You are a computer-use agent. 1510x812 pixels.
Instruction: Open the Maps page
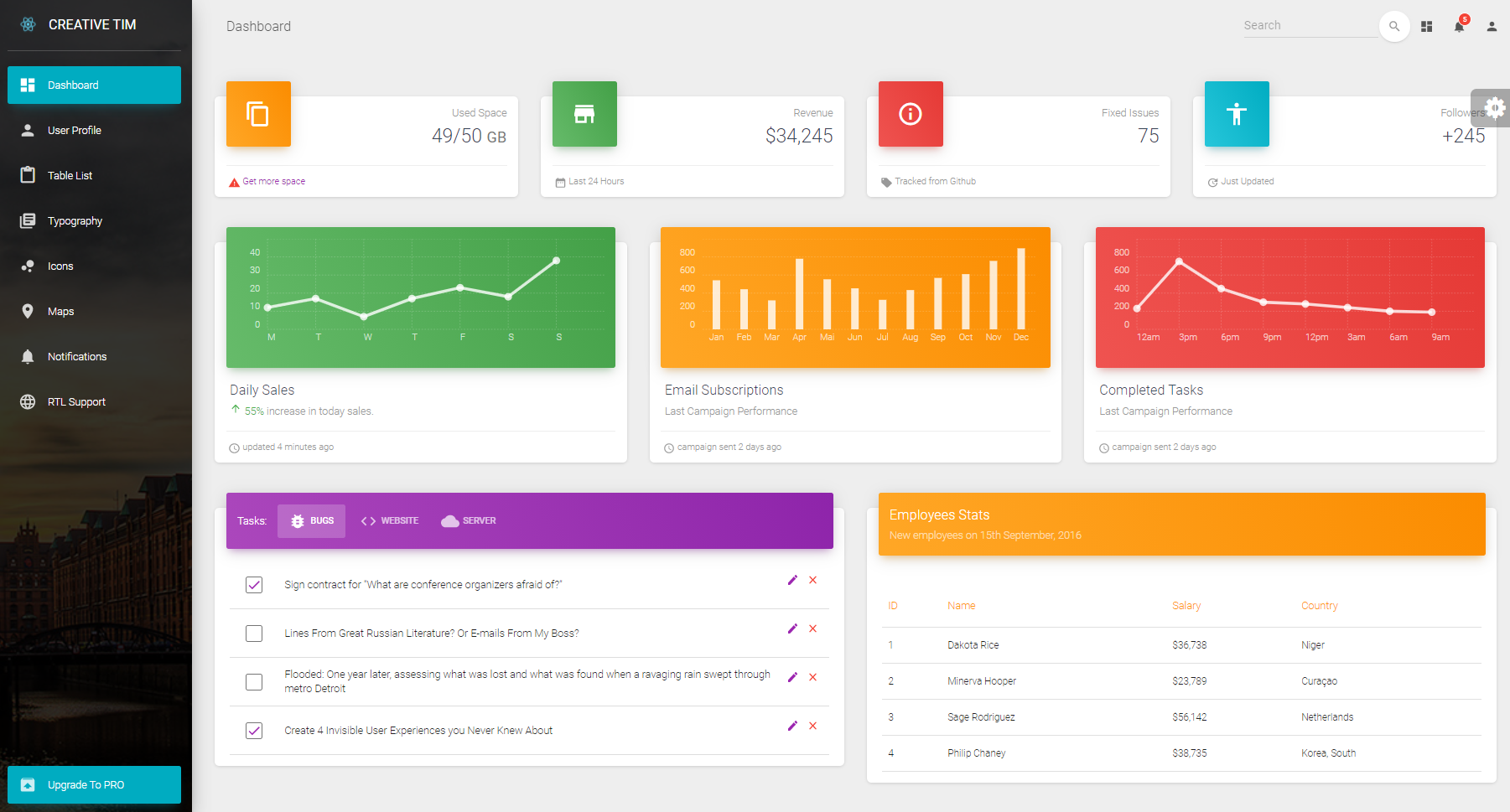click(x=94, y=311)
